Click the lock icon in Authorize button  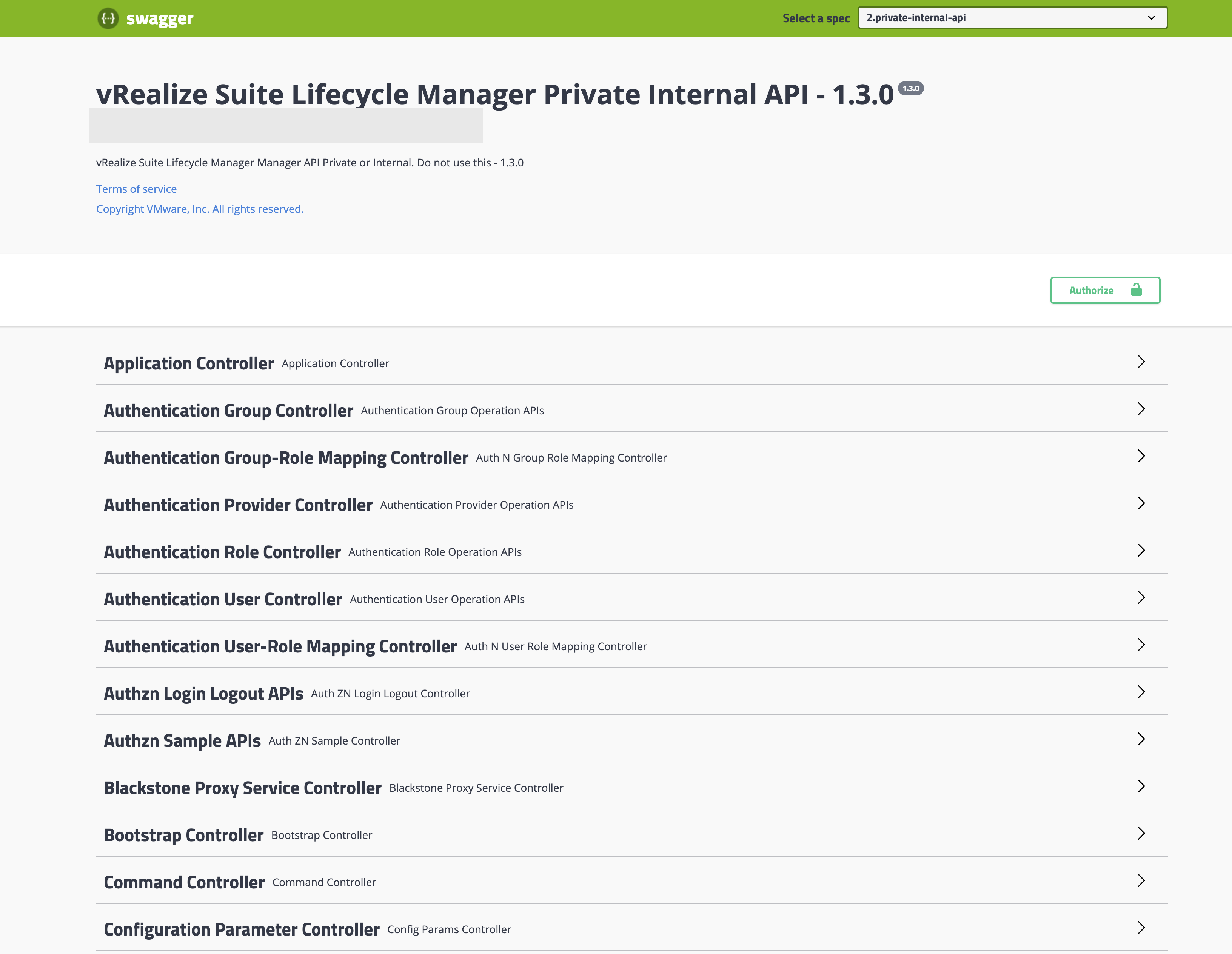1136,290
